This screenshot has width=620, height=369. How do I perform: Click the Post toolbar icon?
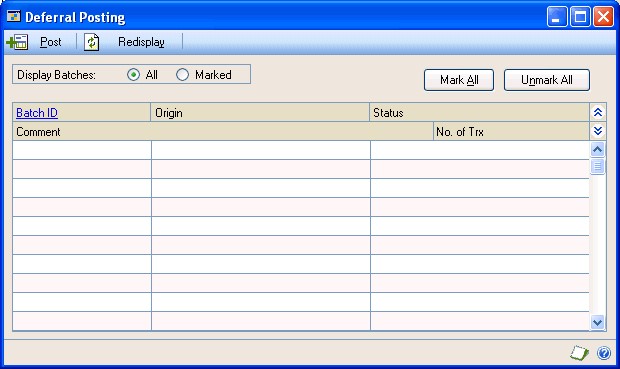pyautogui.click(x=17, y=42)
